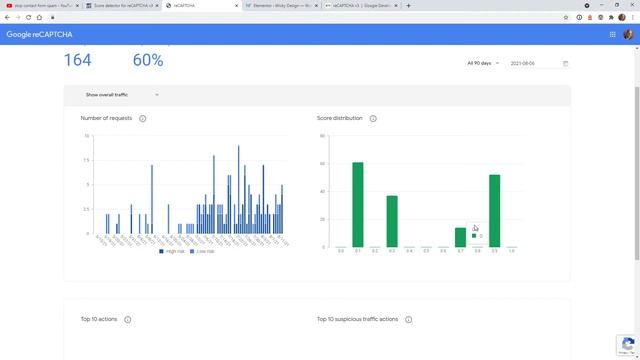Click the Score distribution chart title
Viewport: 640px width, 360px height.
click(340, 118)
